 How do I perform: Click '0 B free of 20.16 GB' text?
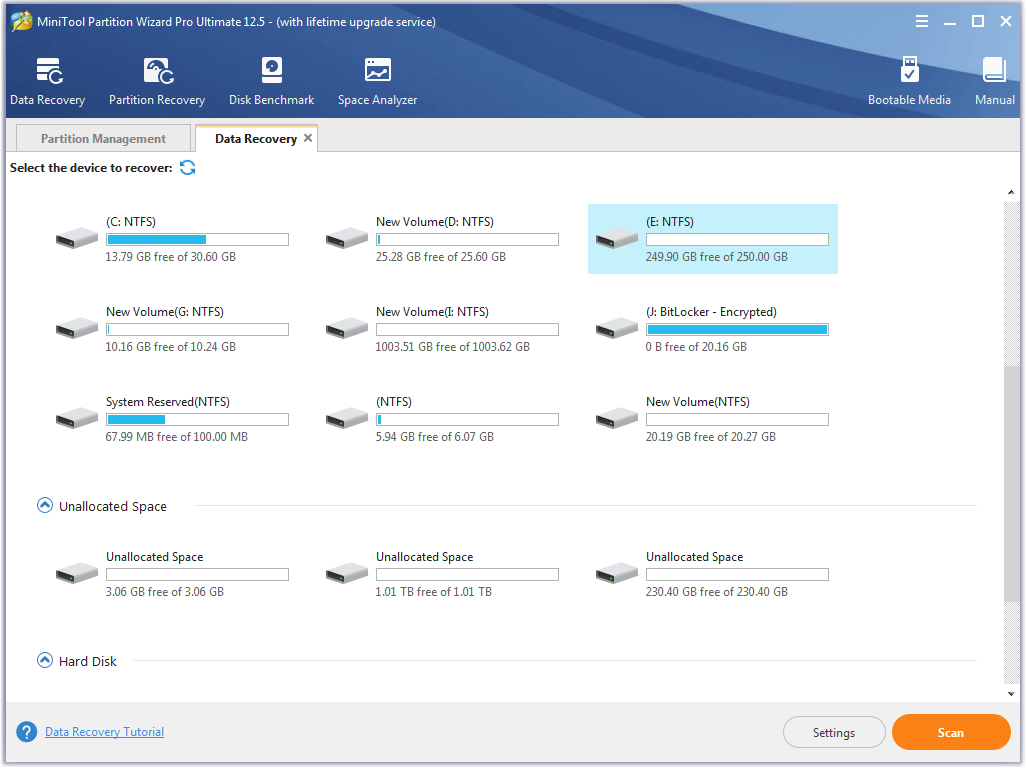click(x=696, y=346)
